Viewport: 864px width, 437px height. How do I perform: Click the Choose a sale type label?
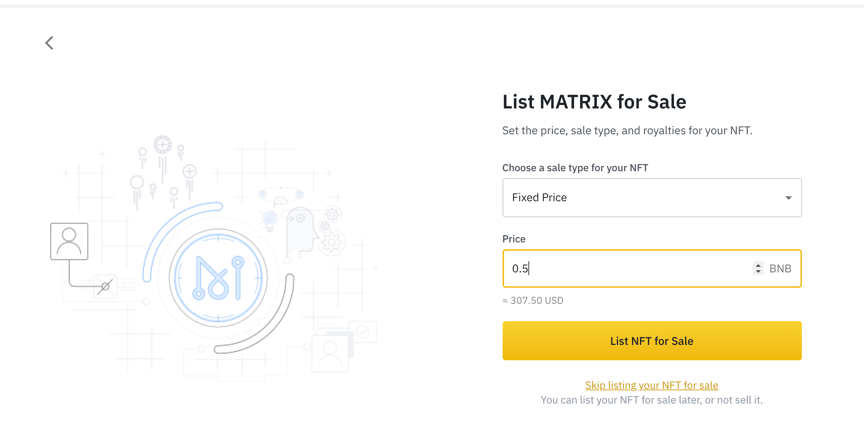click(x=575, y=168)
